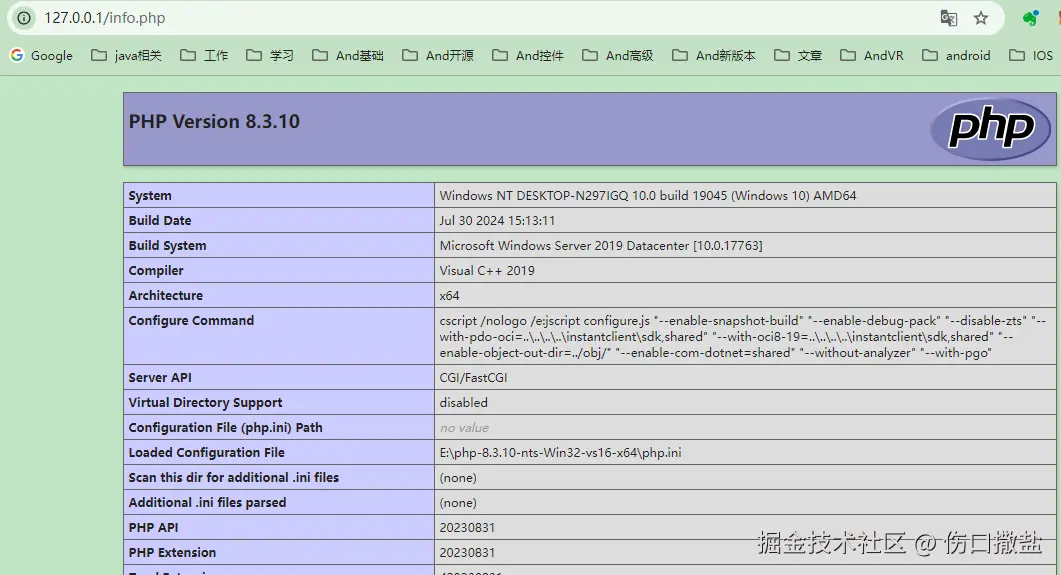Select the Compiler label

pyautogui.click(x=156, y=271)
